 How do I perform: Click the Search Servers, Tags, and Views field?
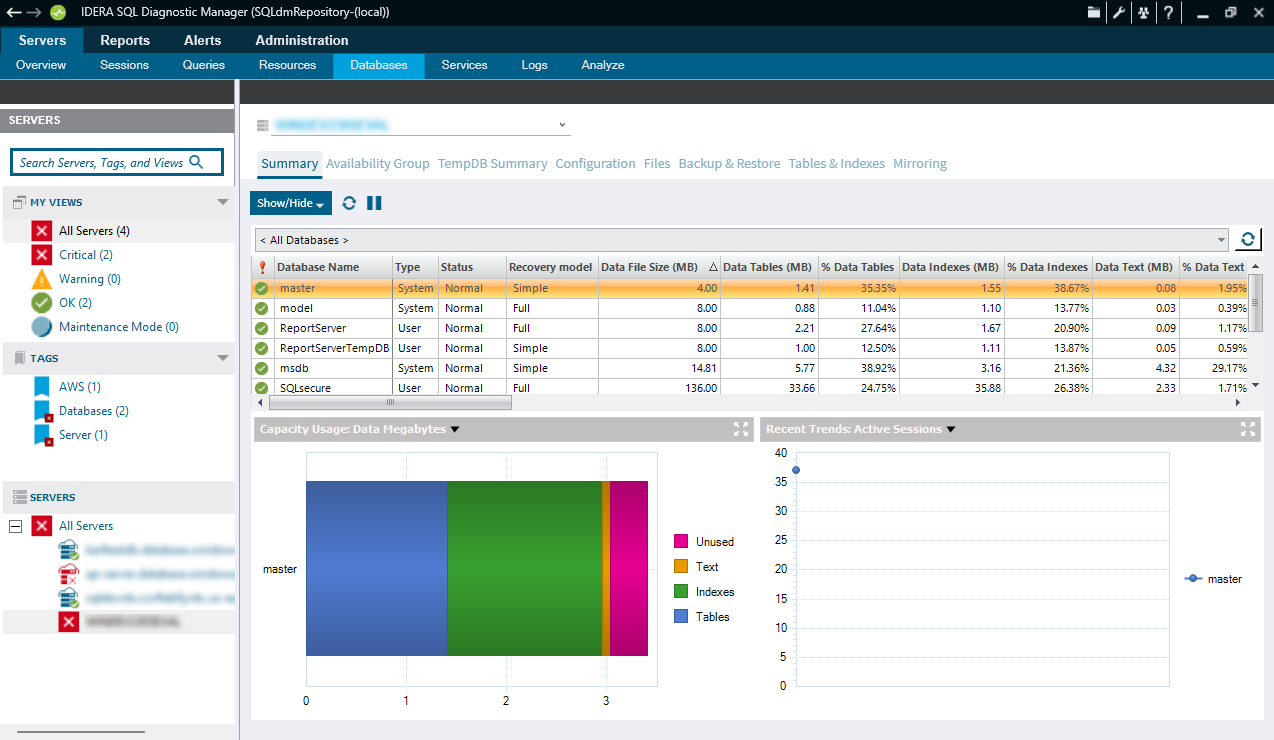coord(102,162)
